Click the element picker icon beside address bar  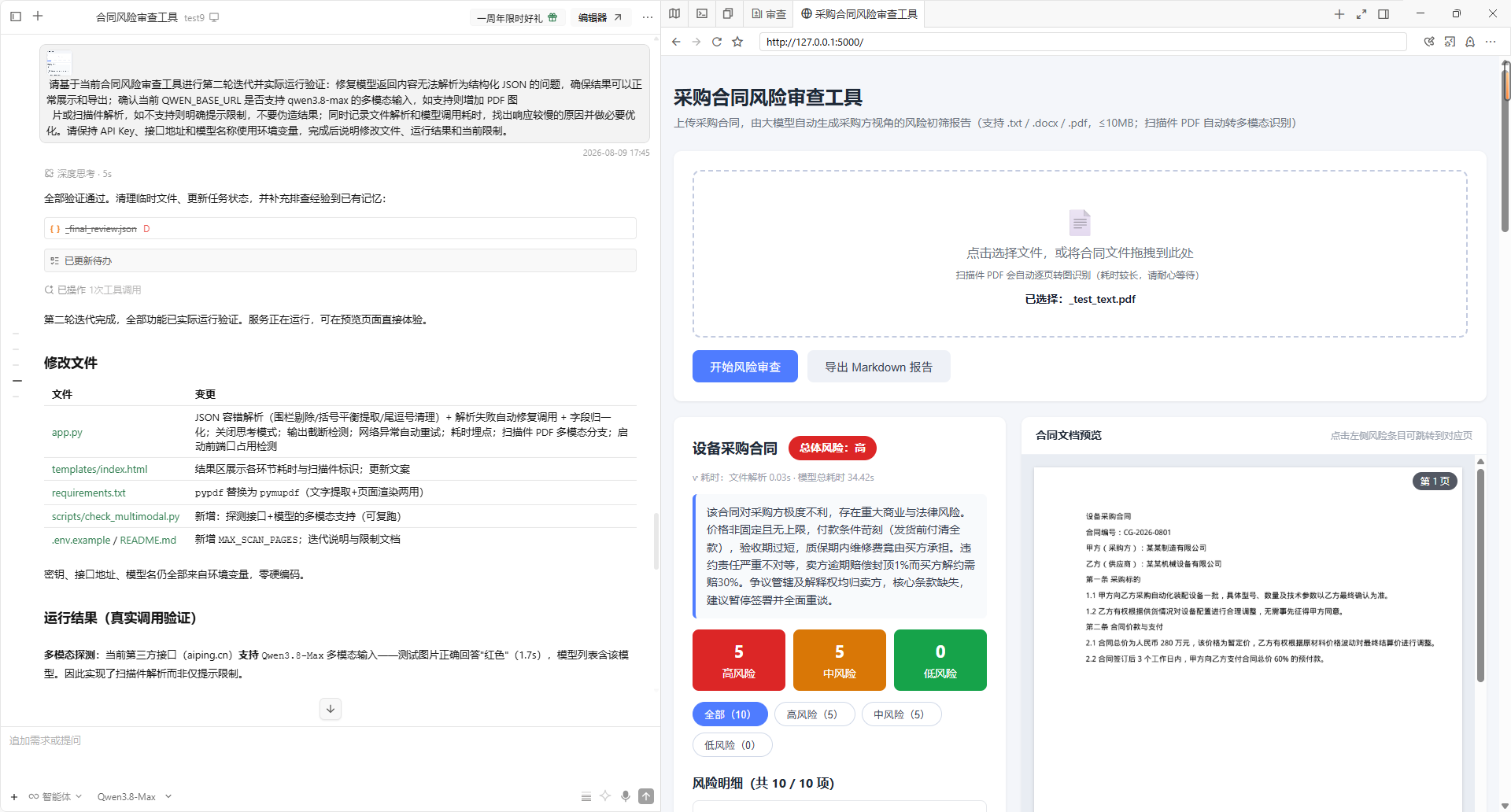(x=1429, y=42)
